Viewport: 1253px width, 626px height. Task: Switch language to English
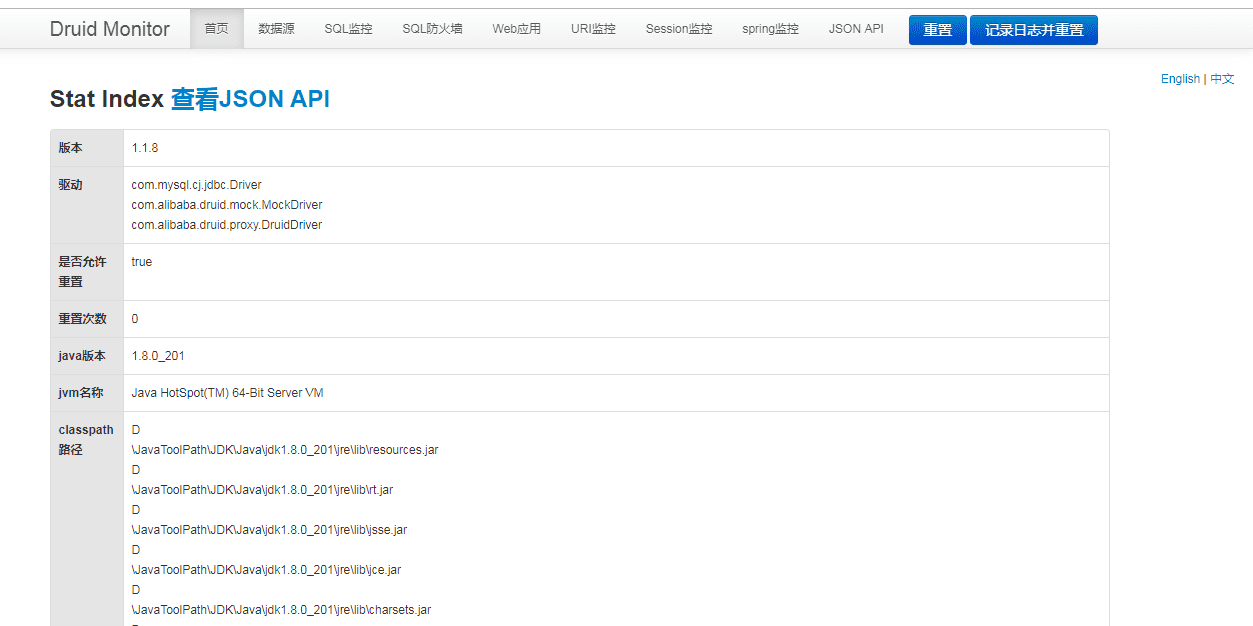[x=1180, y=79]
